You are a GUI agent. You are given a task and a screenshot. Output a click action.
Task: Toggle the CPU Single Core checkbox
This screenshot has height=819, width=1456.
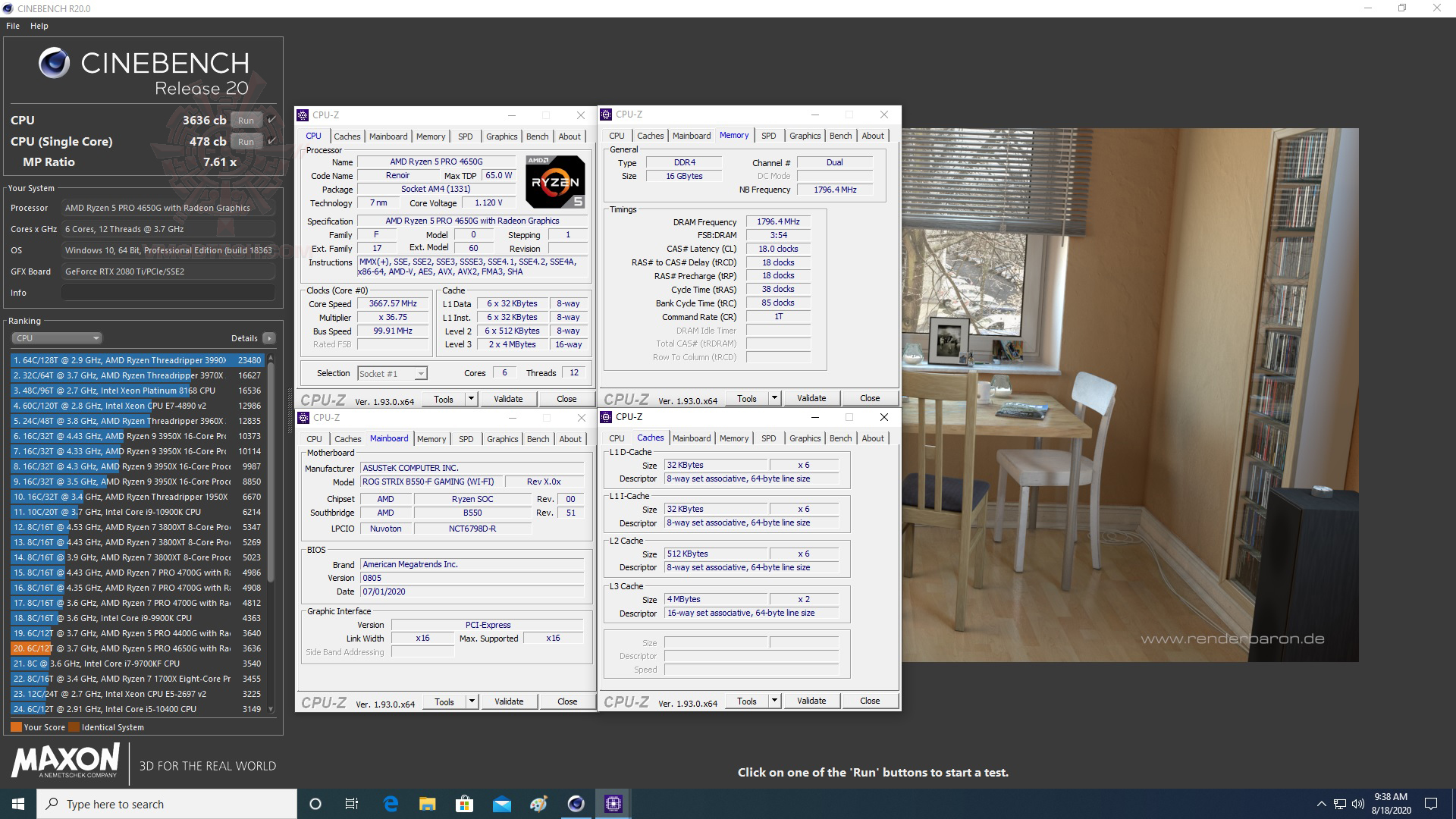[271, 141]
